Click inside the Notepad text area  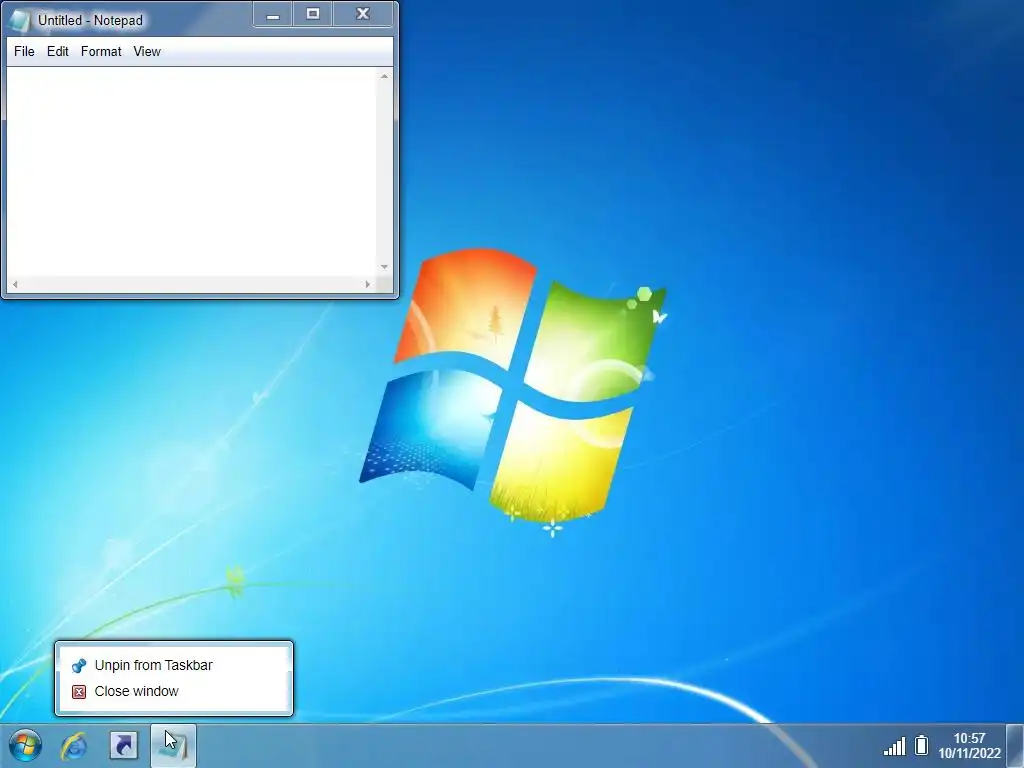pyautogui.click(x=191, y=172)
